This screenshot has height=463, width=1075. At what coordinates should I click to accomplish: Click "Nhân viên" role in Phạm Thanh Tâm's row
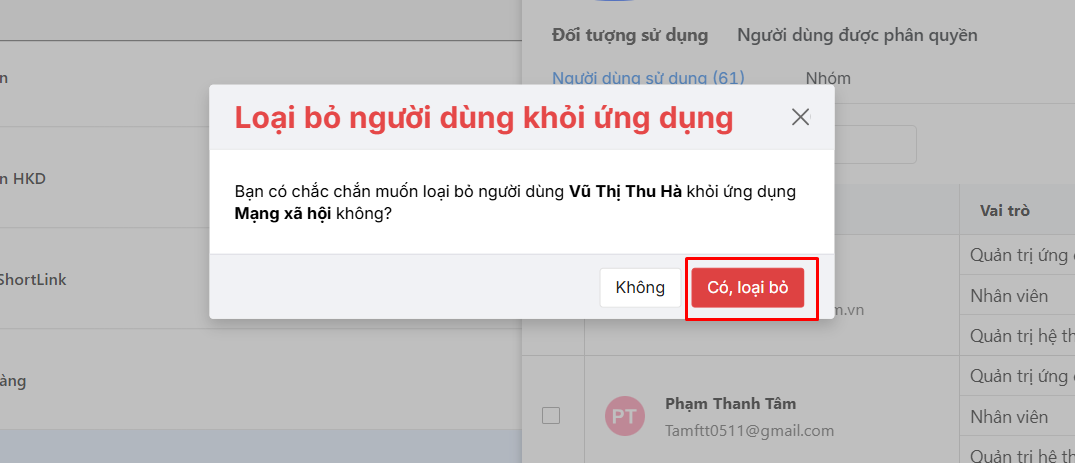pos(1009,417)
